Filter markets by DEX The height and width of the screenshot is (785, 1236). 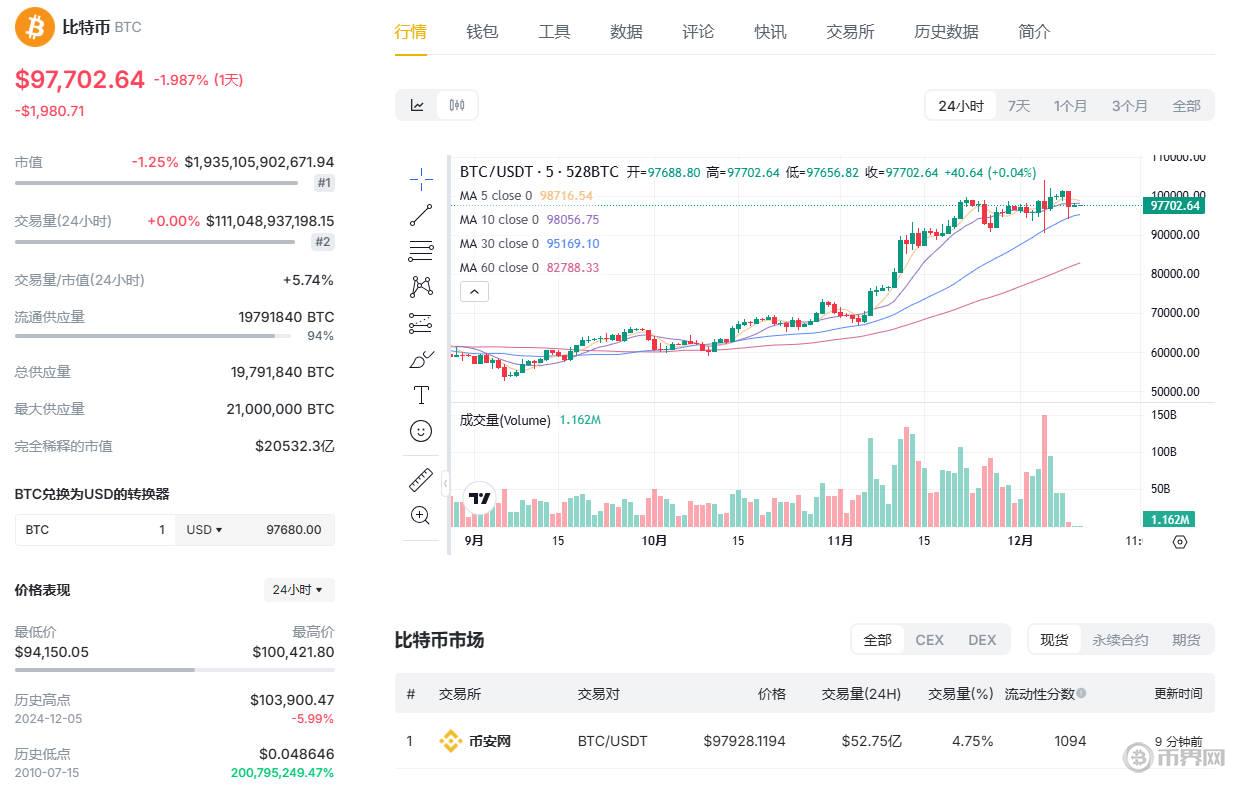click(x=982, y=639)
